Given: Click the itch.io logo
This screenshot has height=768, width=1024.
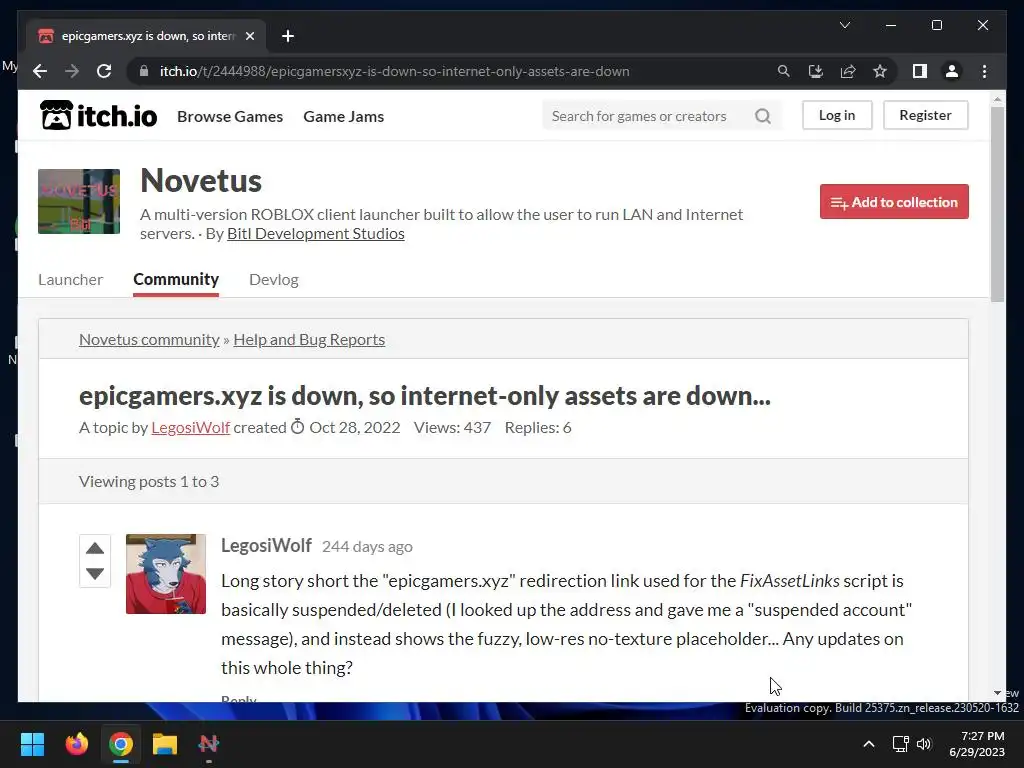Looking at the screenshot, I should click(99, 116).
